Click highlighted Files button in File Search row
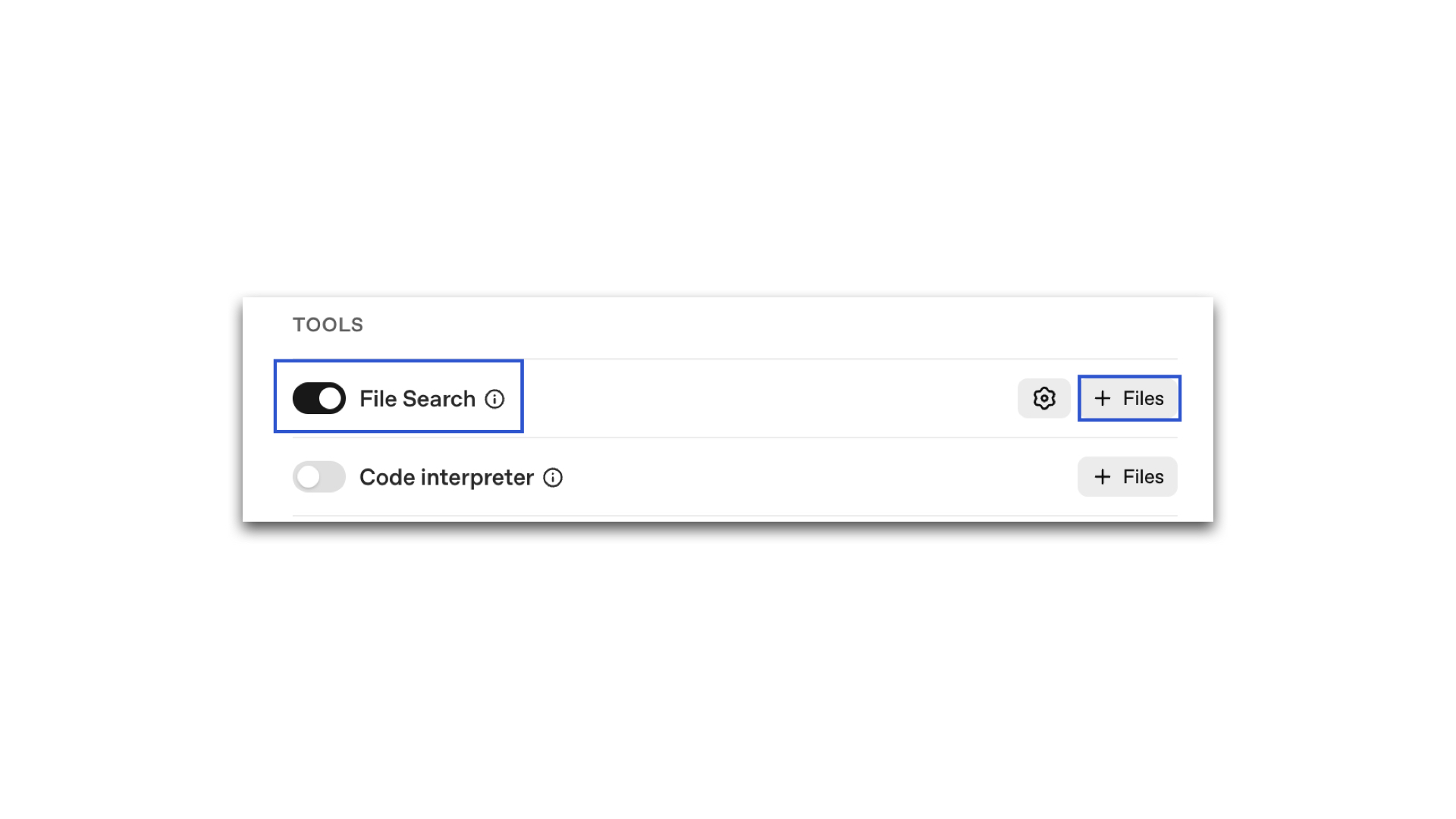This screenshot has width=1456, height=819. [1128, 398]
